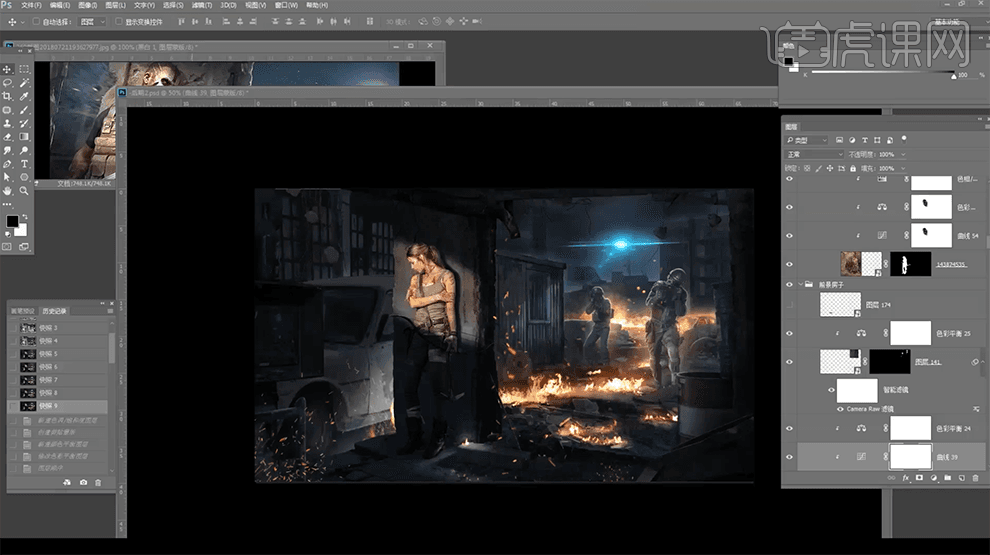Select the Lasso tool
Screen dimensions: 990x555
point(8,83)
